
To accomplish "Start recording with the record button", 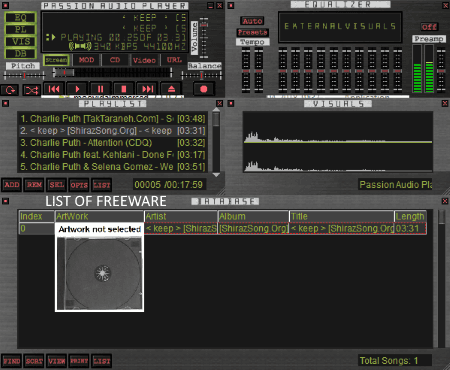I will 204,89.
